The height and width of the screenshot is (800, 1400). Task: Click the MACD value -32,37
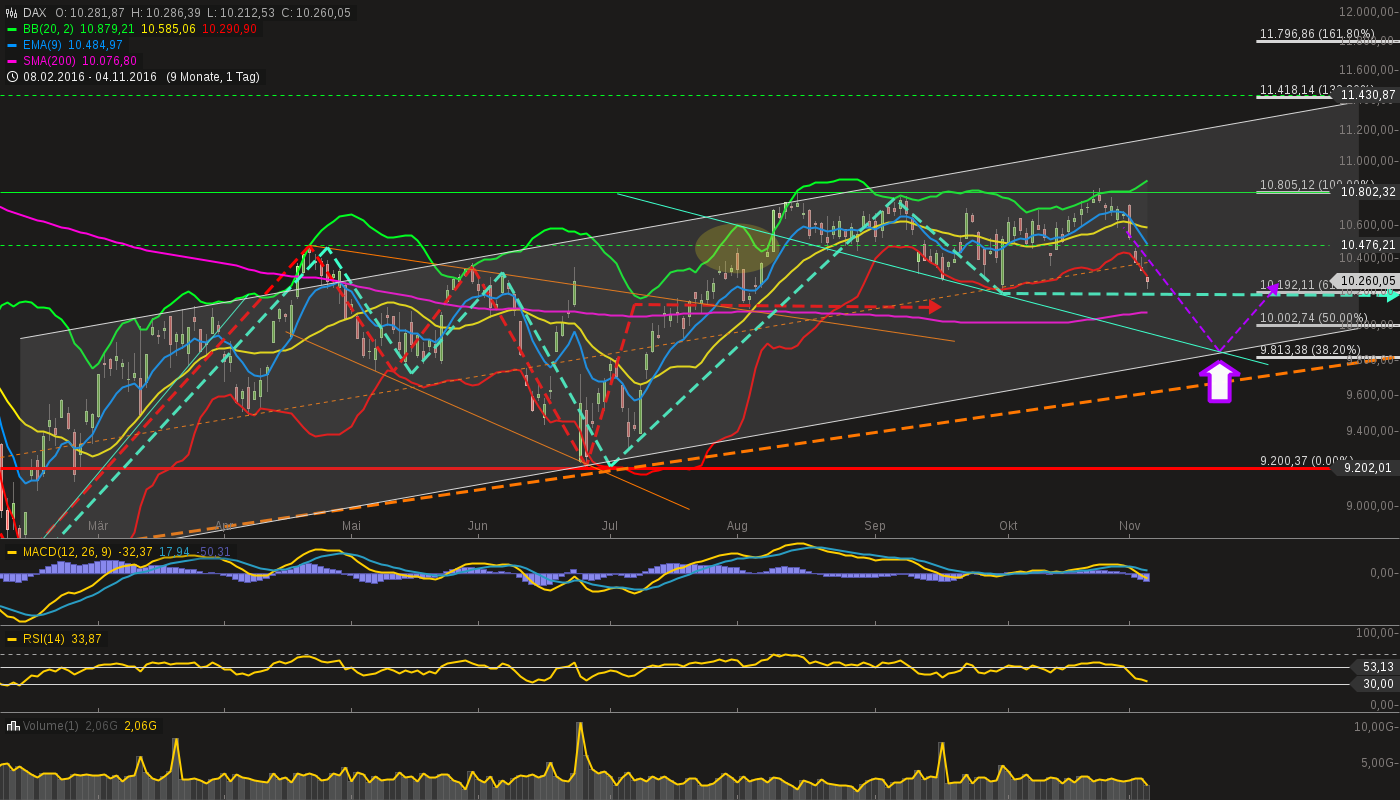point(135,552)
